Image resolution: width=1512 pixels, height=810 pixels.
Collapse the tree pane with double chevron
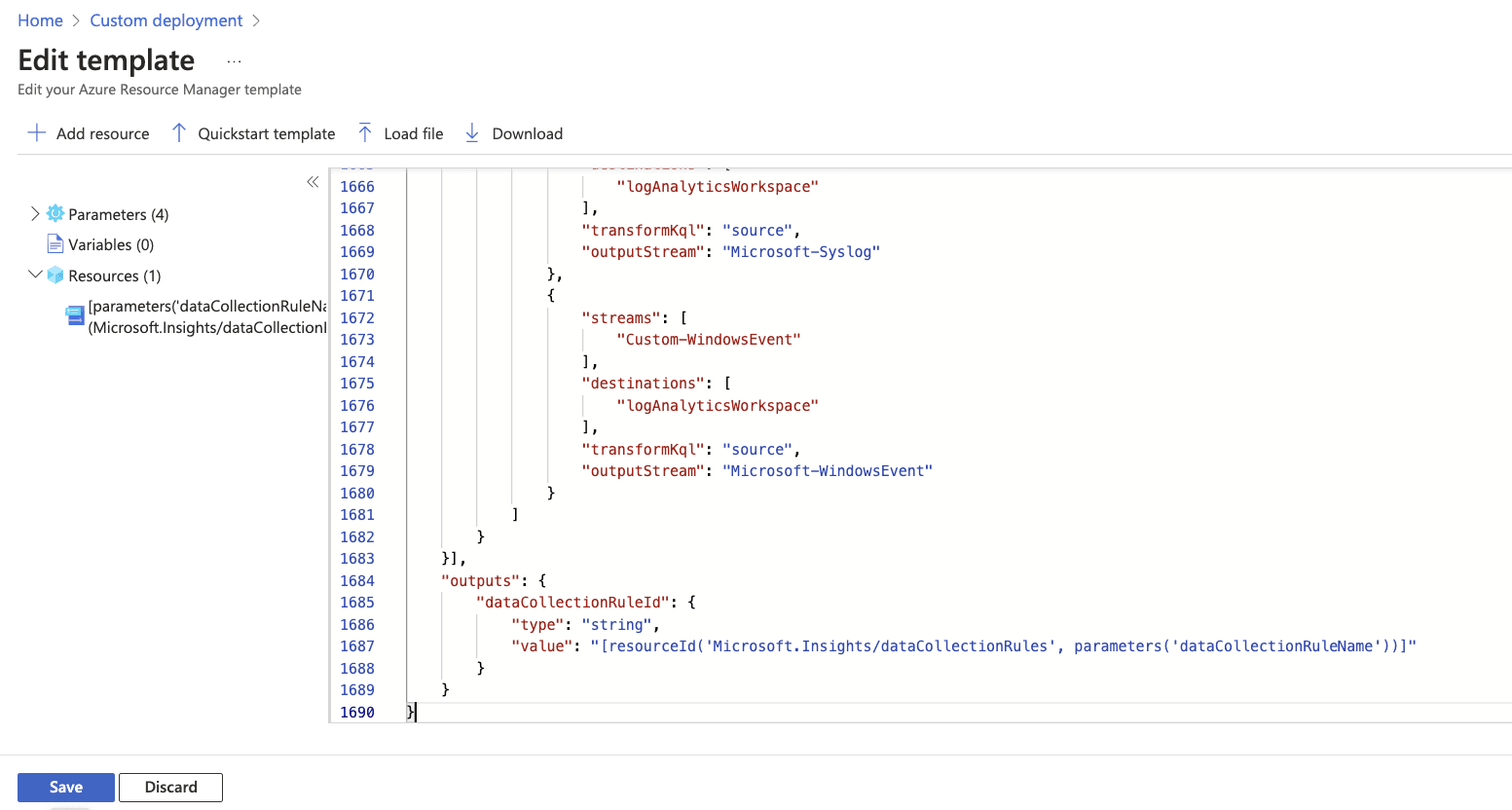[313, 182]
